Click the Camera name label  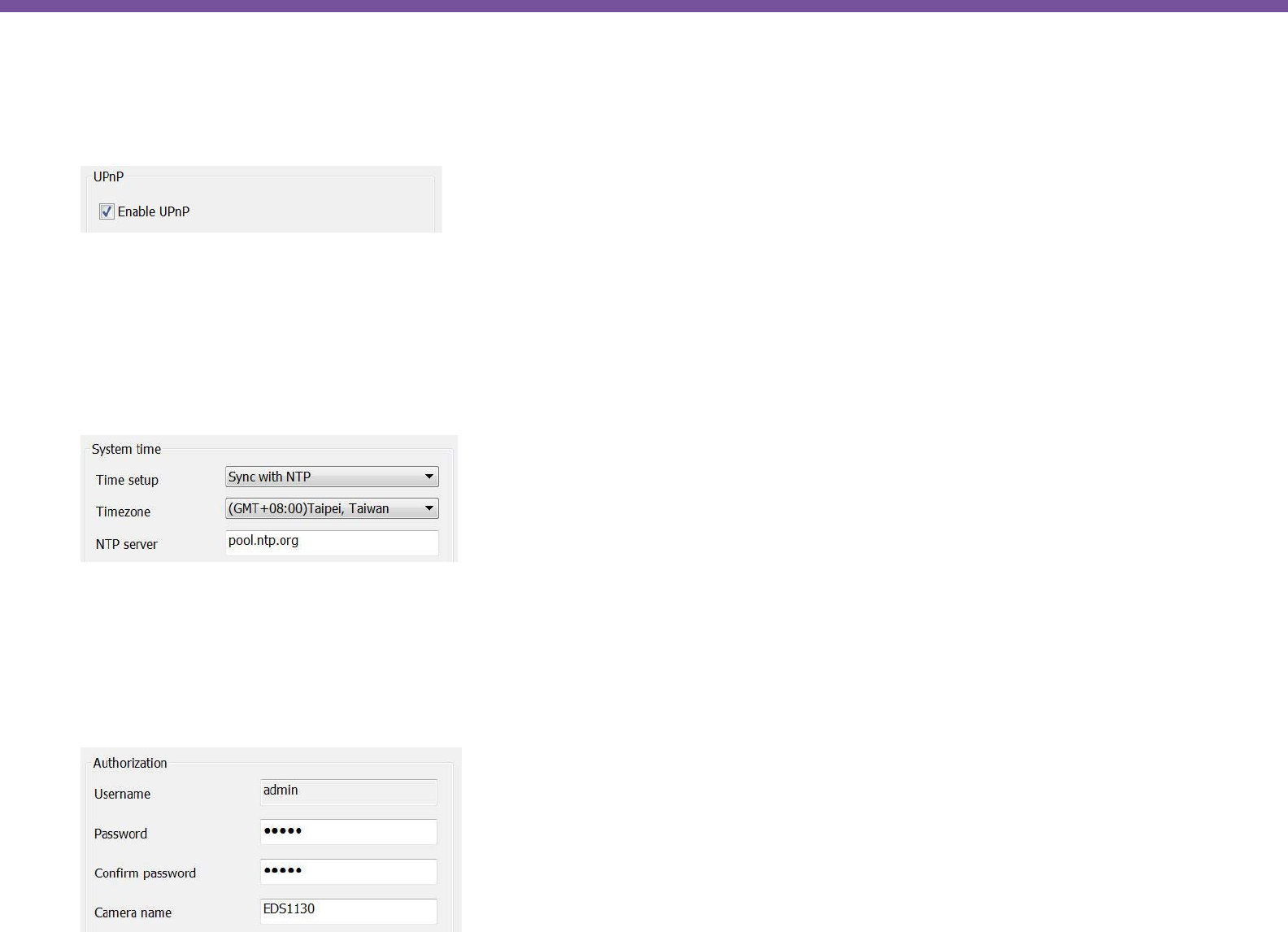pyautogui.click(x=133, y=912)
